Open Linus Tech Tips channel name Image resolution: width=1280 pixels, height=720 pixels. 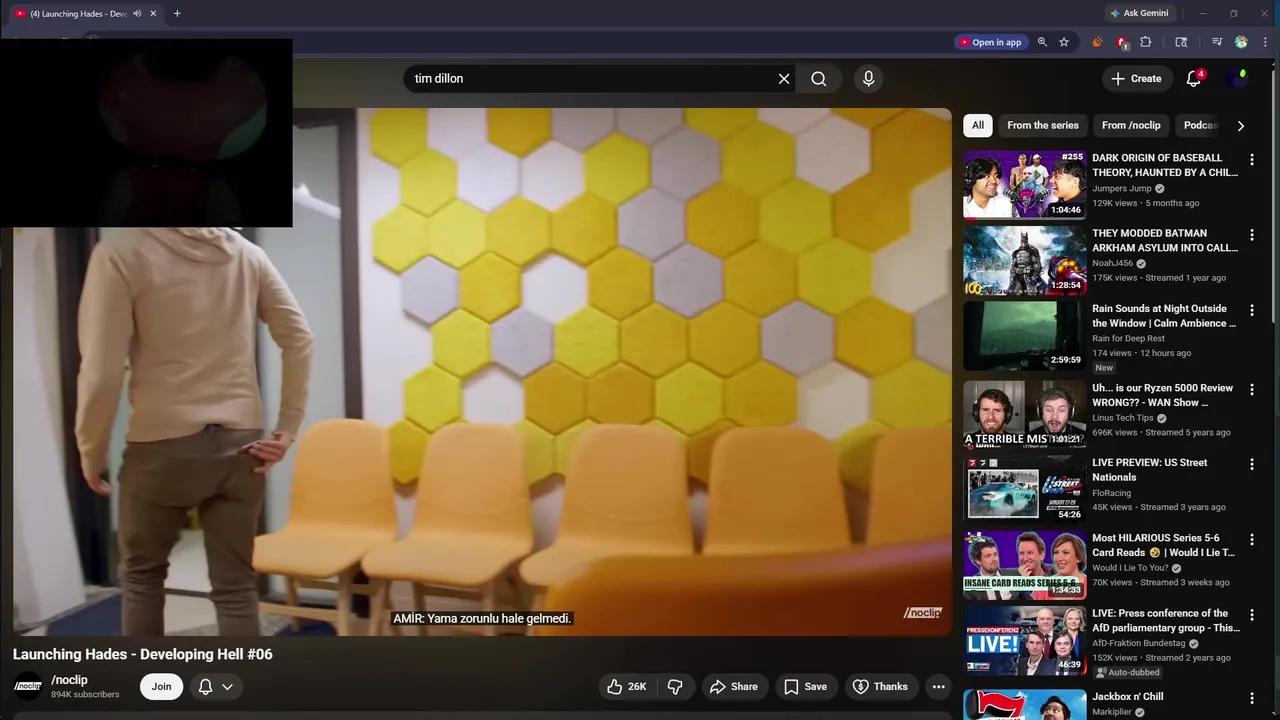point(1123,418)
